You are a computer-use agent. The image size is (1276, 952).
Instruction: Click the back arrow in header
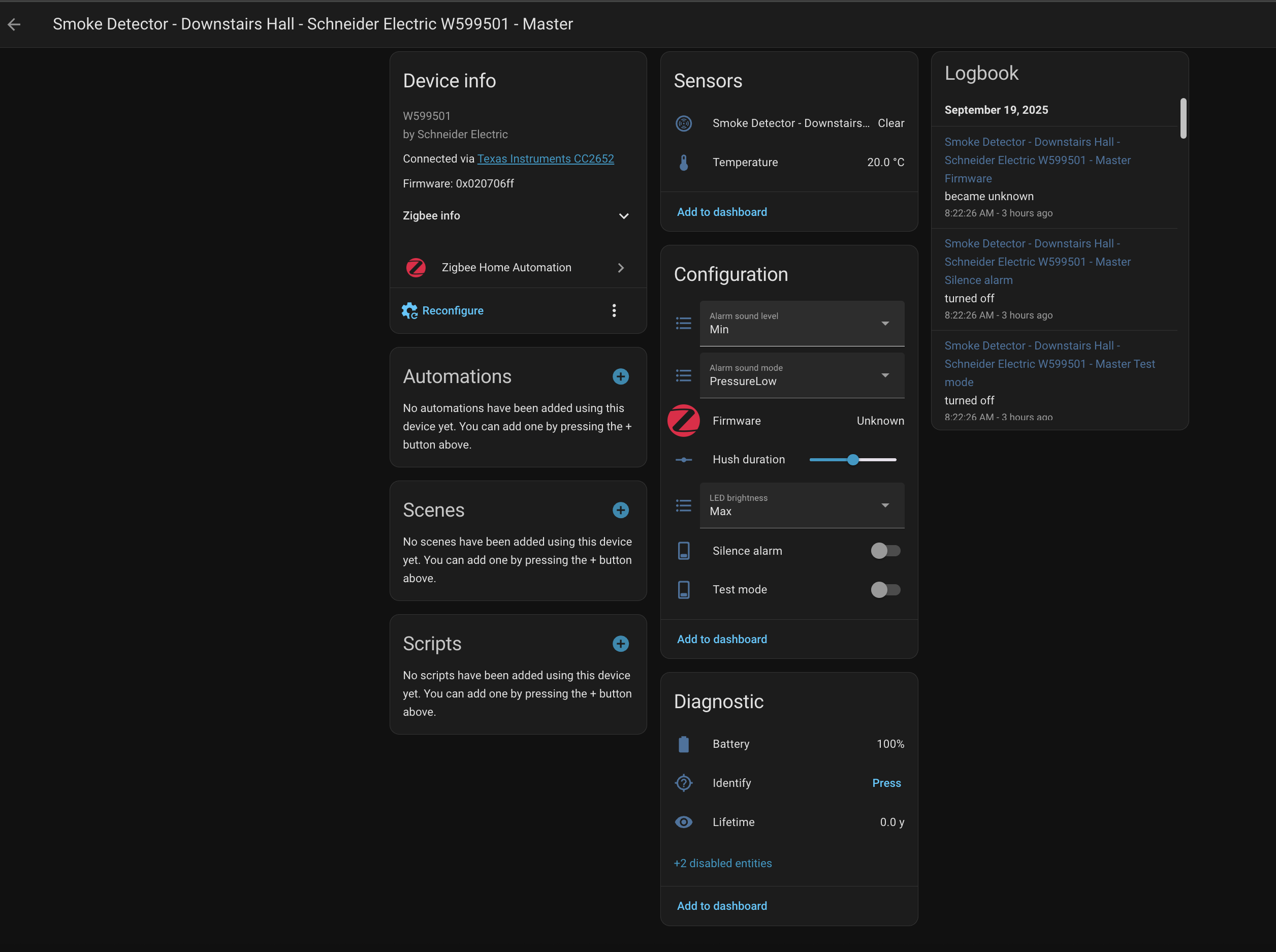point(14,24)
